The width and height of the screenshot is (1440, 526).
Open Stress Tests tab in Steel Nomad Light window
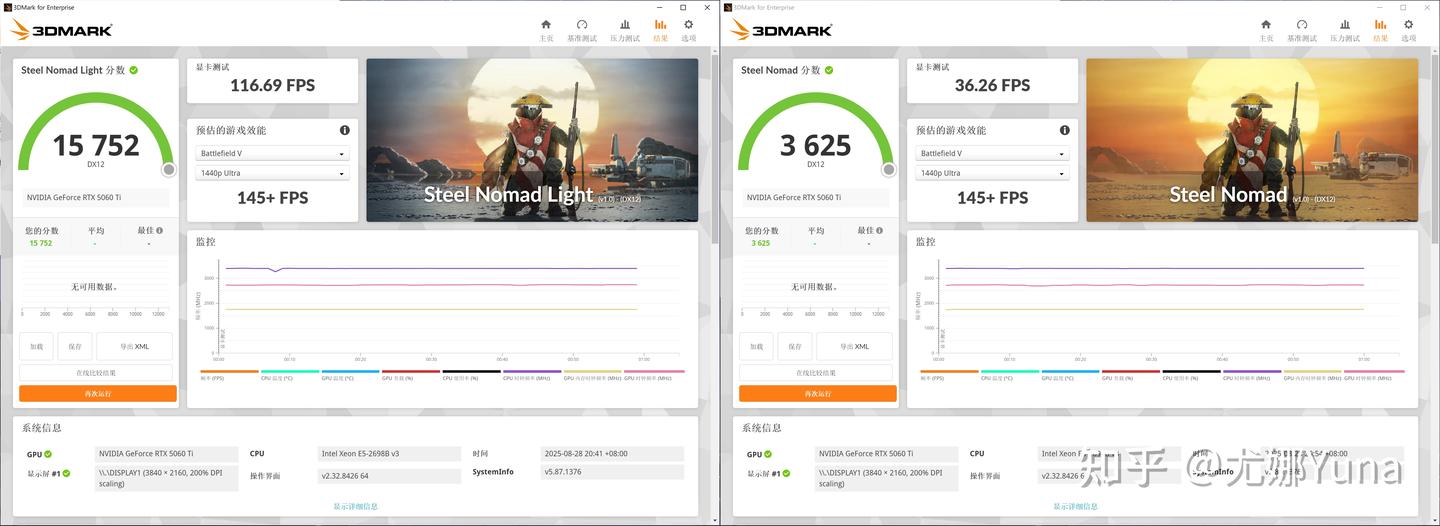click(625, 30)
